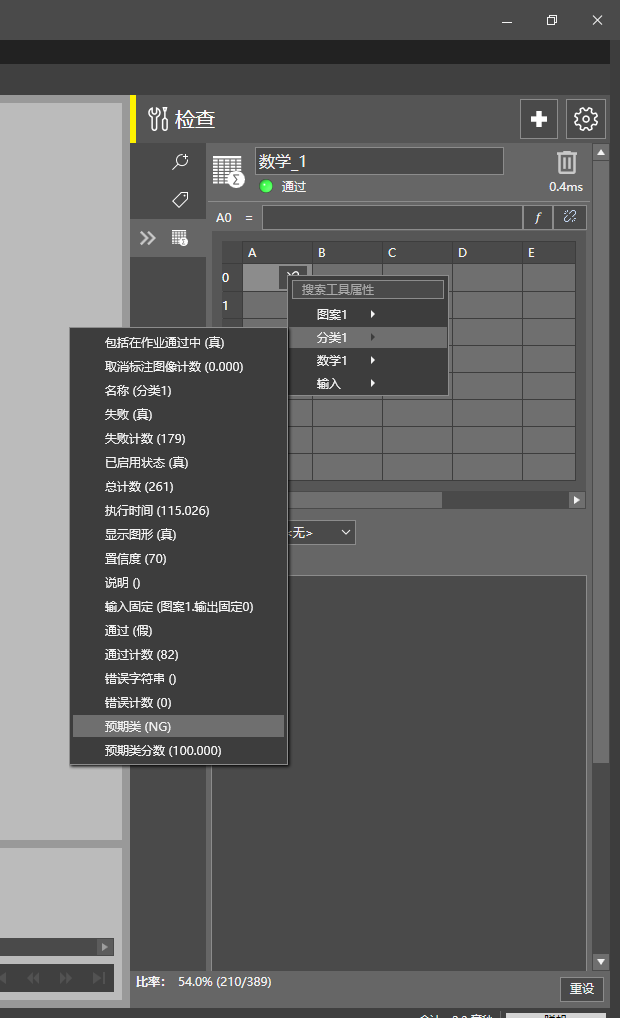Image resolution: width=620 pixels, height=1018 pixels.
Task: Select 错误计数 (0) property
Action: 179,703
